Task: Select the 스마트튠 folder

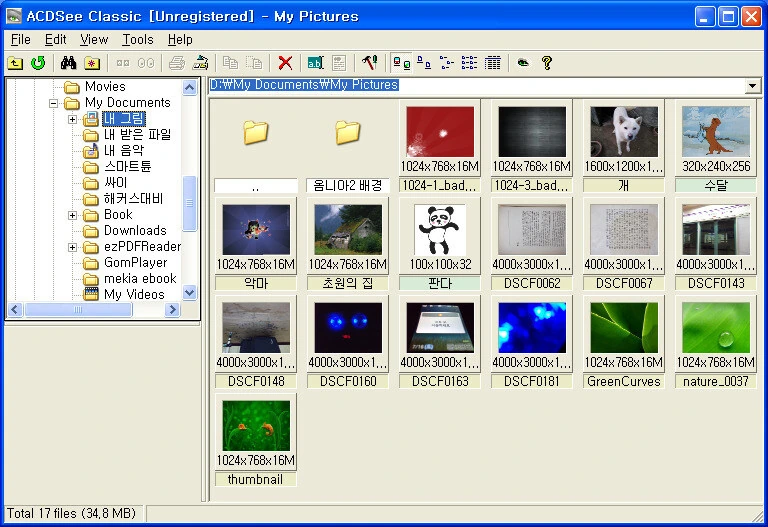Action: 127,167
